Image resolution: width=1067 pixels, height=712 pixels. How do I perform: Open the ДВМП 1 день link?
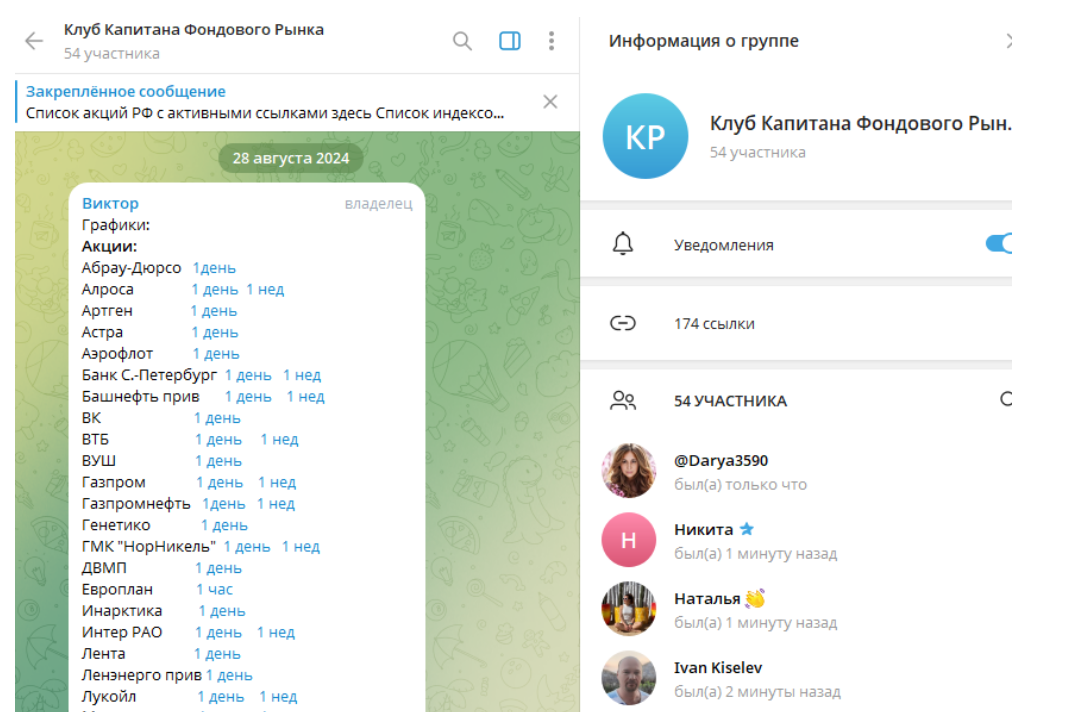(218, 568)
